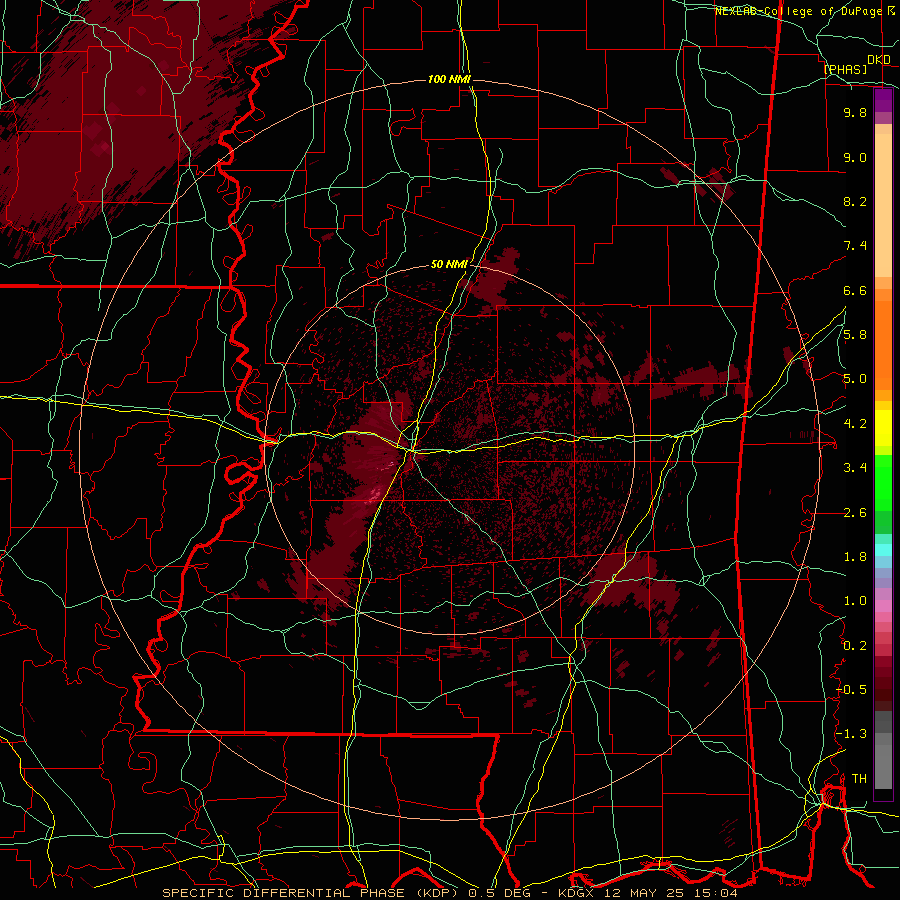Pick the 5.8 scale value
Screen dimensions: 900x900
(x=855, y=335)
